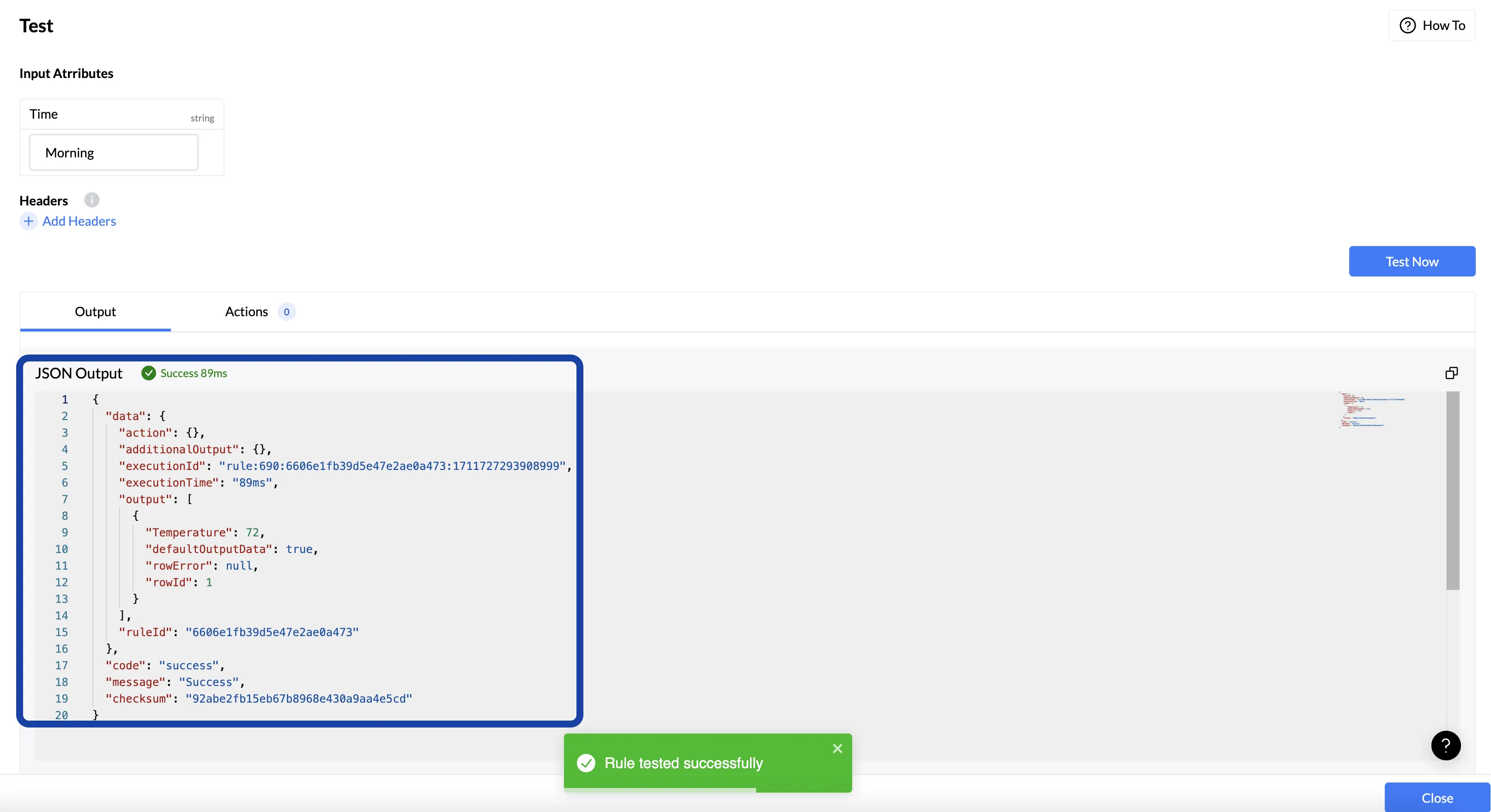Click the plus icon beside Add Headers
Image resolution: width=1491 pixels, height=812 pixels.
coord(28,221)
